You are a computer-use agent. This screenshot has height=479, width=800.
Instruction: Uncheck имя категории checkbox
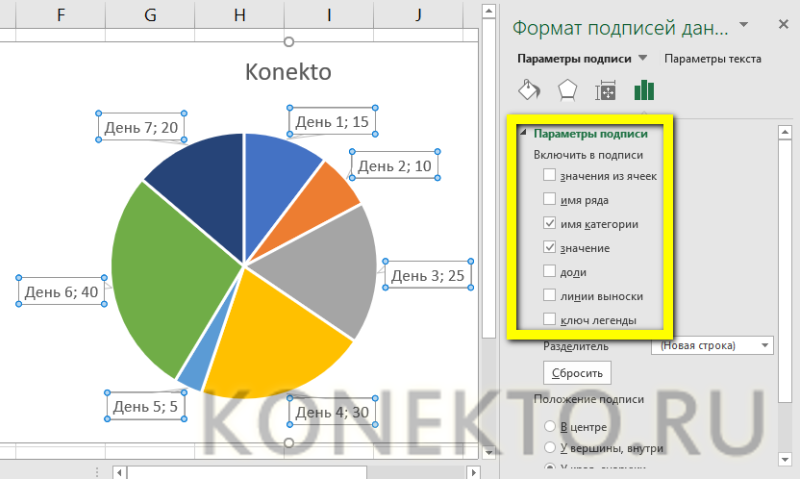549,223
